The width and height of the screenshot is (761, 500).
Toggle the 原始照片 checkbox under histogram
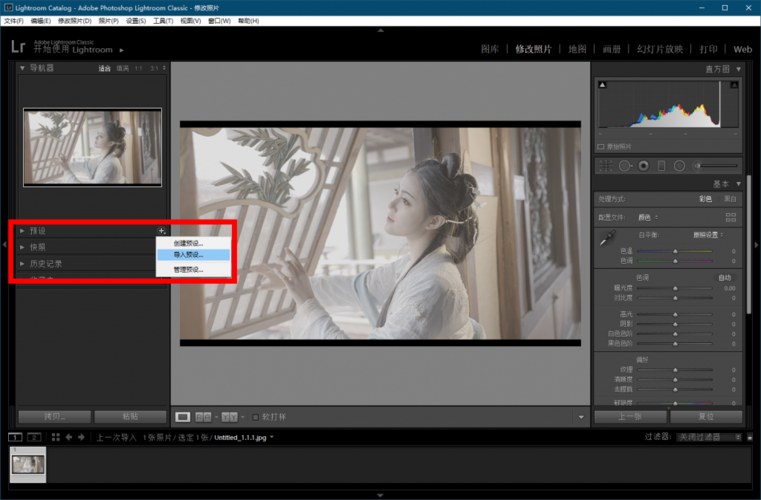(603, 146)
